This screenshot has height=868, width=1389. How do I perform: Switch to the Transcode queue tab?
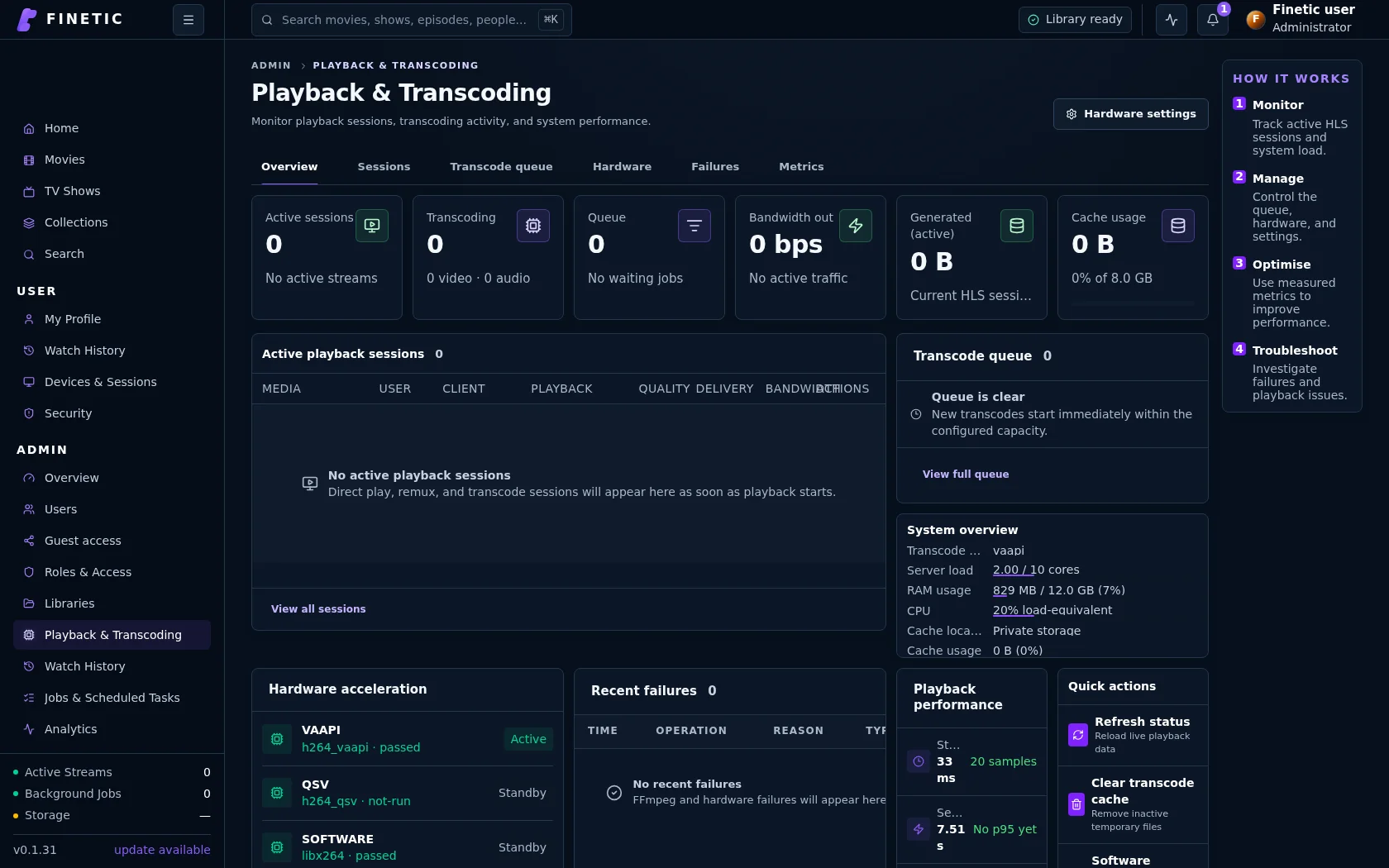pos(501,167)
